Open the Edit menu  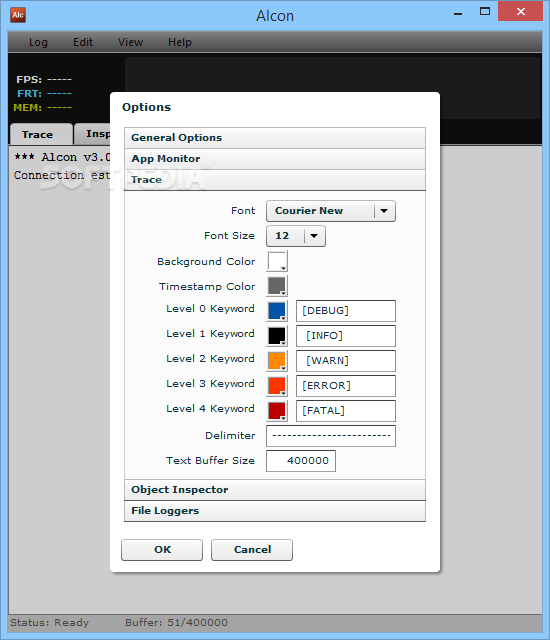click(83, 42)
